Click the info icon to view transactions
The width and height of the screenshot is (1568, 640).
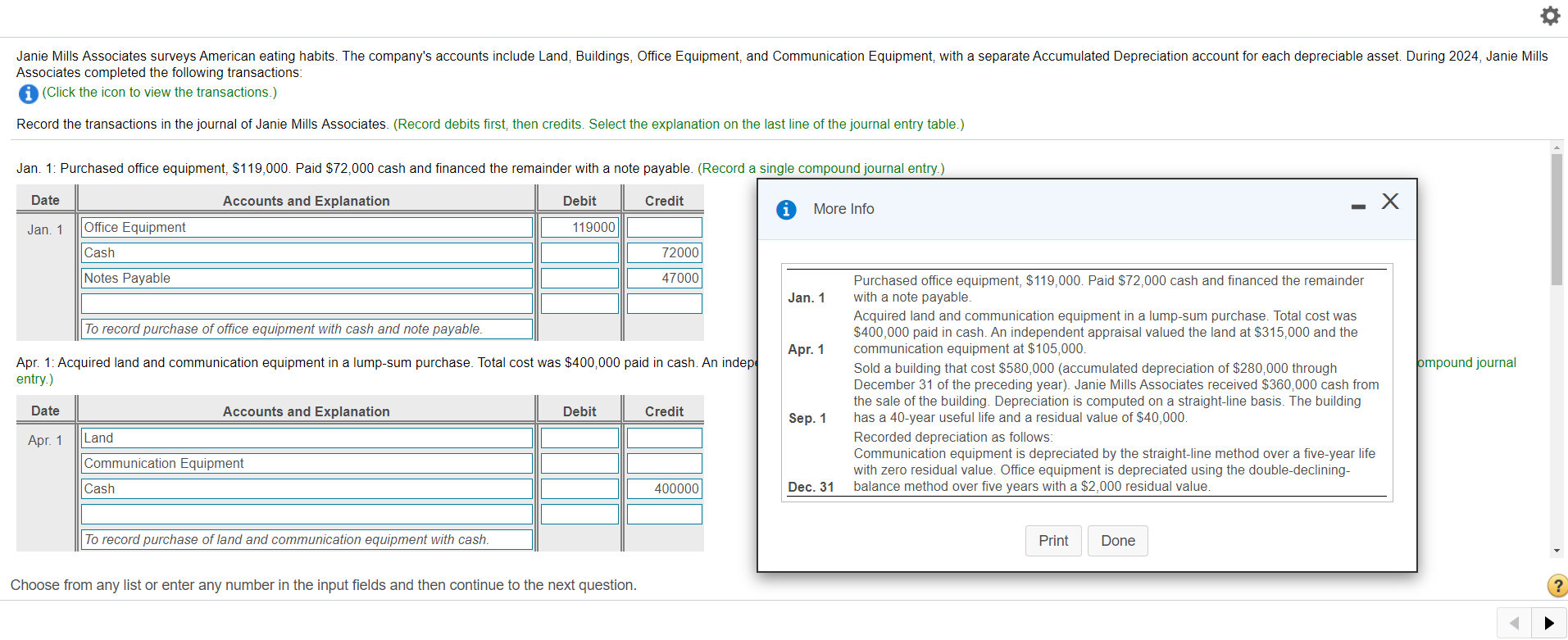click(x=28, y=93)
